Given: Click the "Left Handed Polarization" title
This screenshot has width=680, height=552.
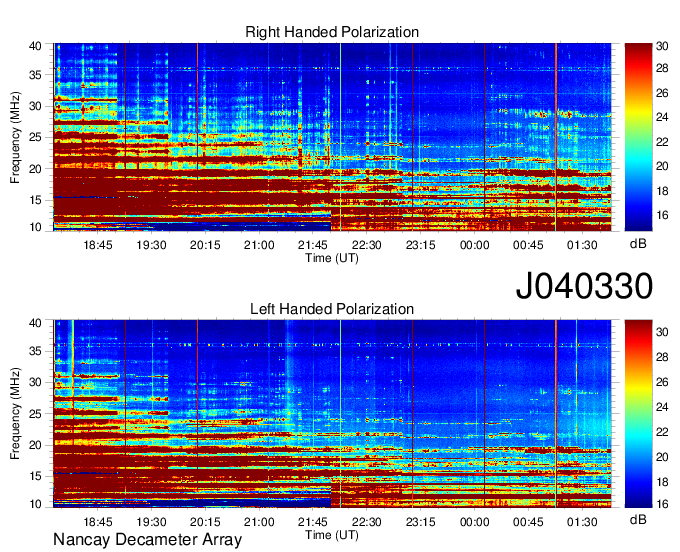Looking at the screenshot, I should [332, 309].
